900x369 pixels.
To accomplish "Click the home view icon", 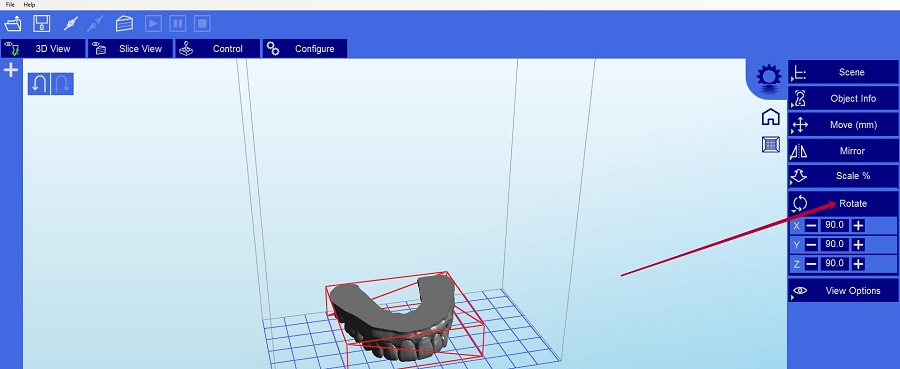I will click(770, 116).
